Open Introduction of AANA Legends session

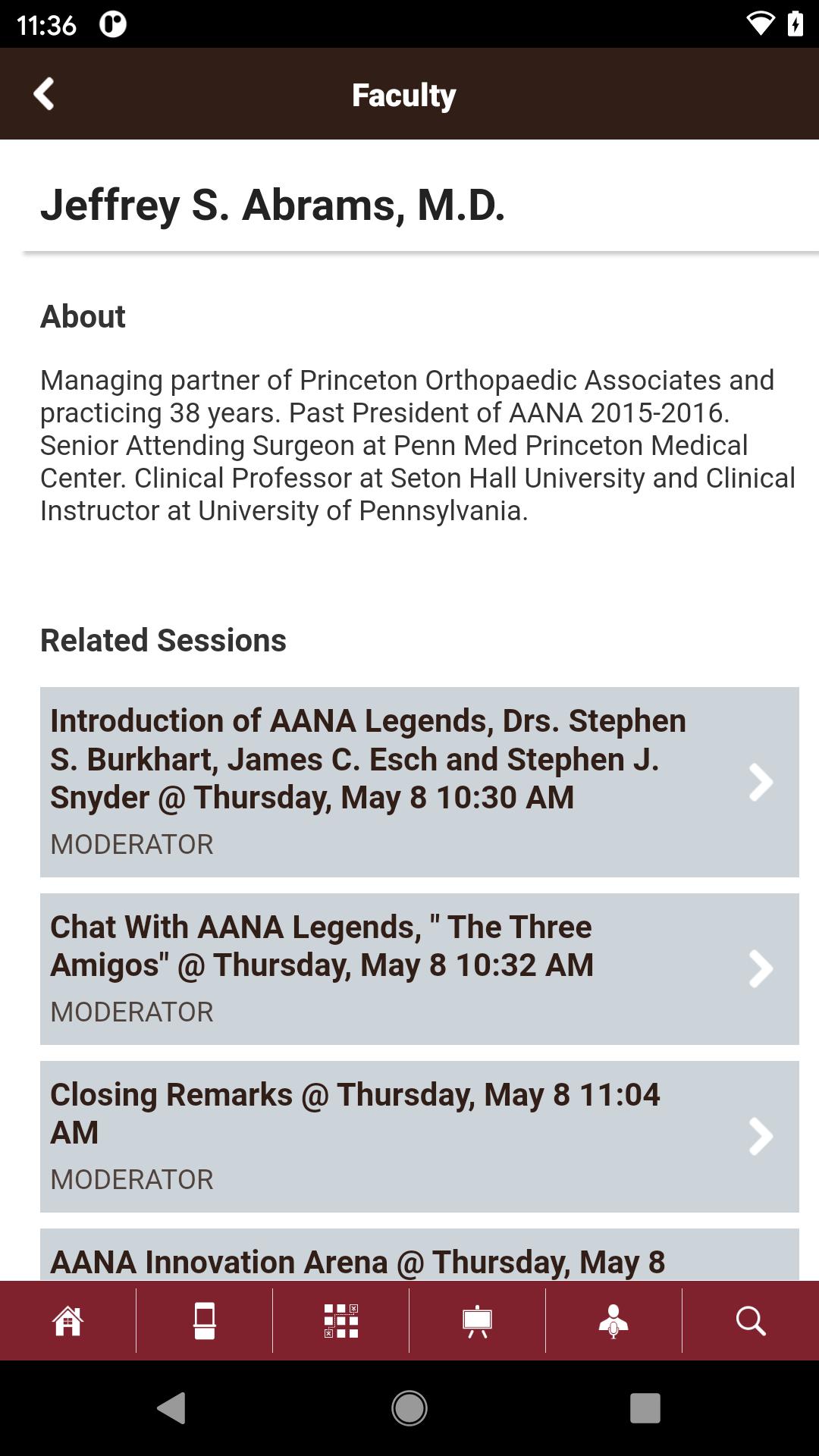coord(419,782)
